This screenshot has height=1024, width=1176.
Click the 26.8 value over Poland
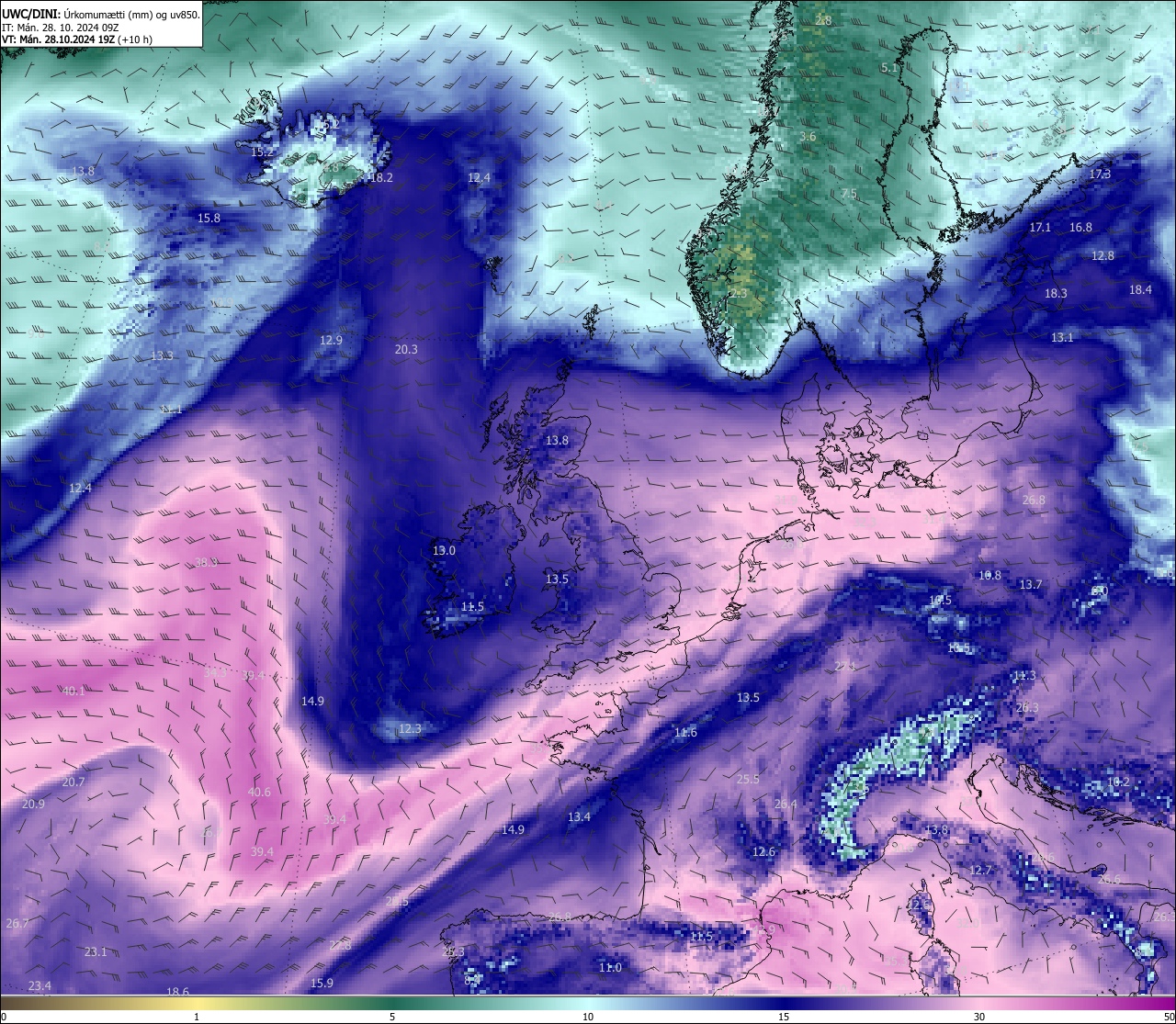click(x=1034, y=500)
